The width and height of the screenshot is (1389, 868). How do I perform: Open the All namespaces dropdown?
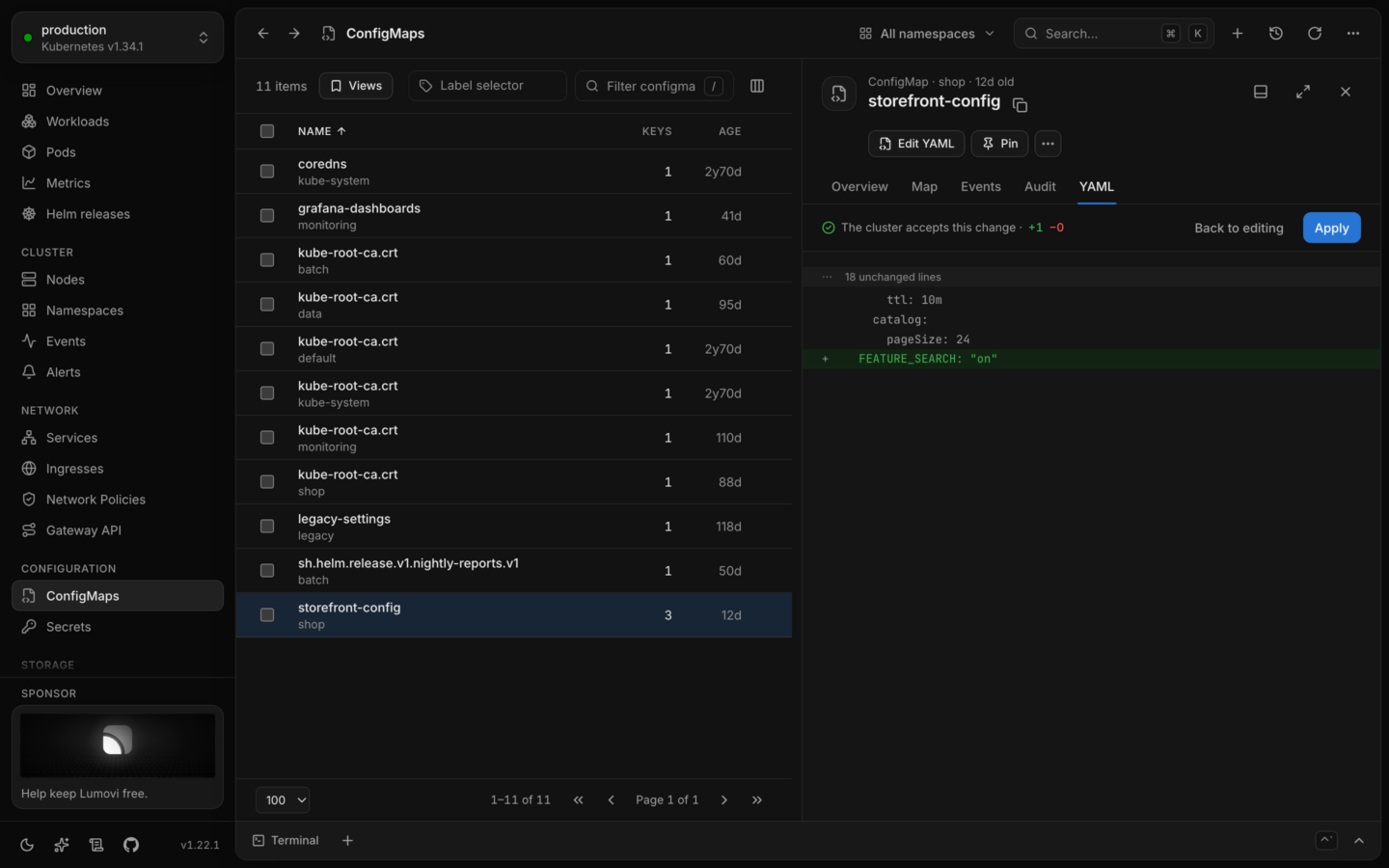927,33
